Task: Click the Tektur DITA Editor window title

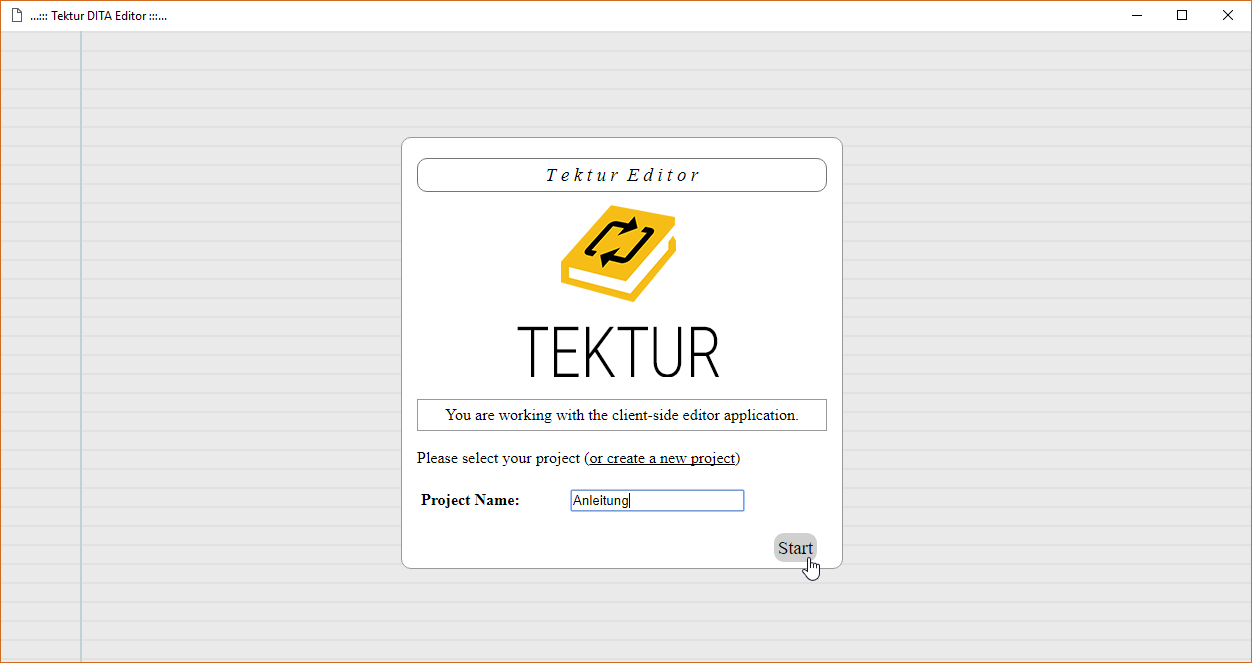Action: (98, 15)
